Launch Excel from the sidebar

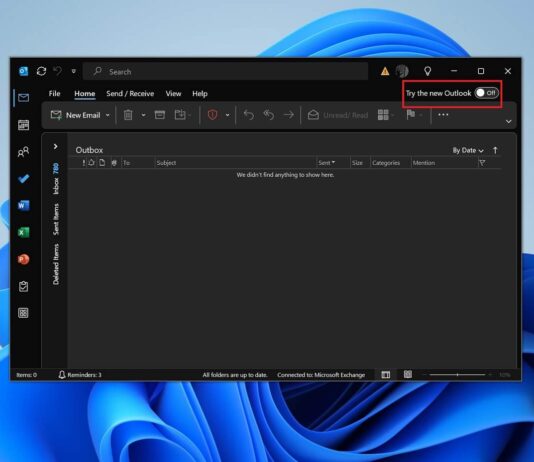pyautogui.click(x=23, y=232)
